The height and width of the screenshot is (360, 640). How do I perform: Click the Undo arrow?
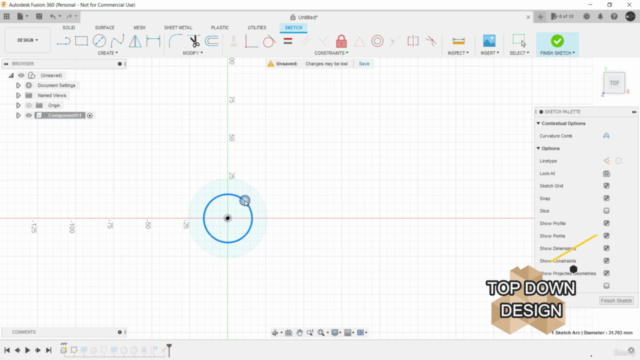coord(53,17)
